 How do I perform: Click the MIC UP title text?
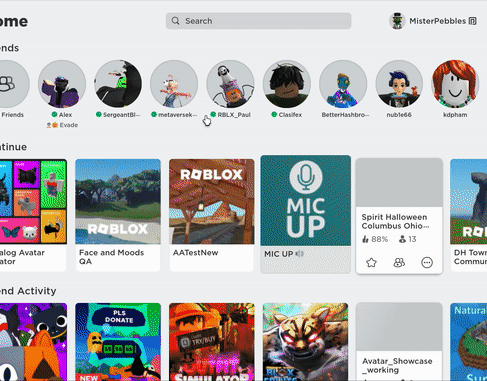278,254
